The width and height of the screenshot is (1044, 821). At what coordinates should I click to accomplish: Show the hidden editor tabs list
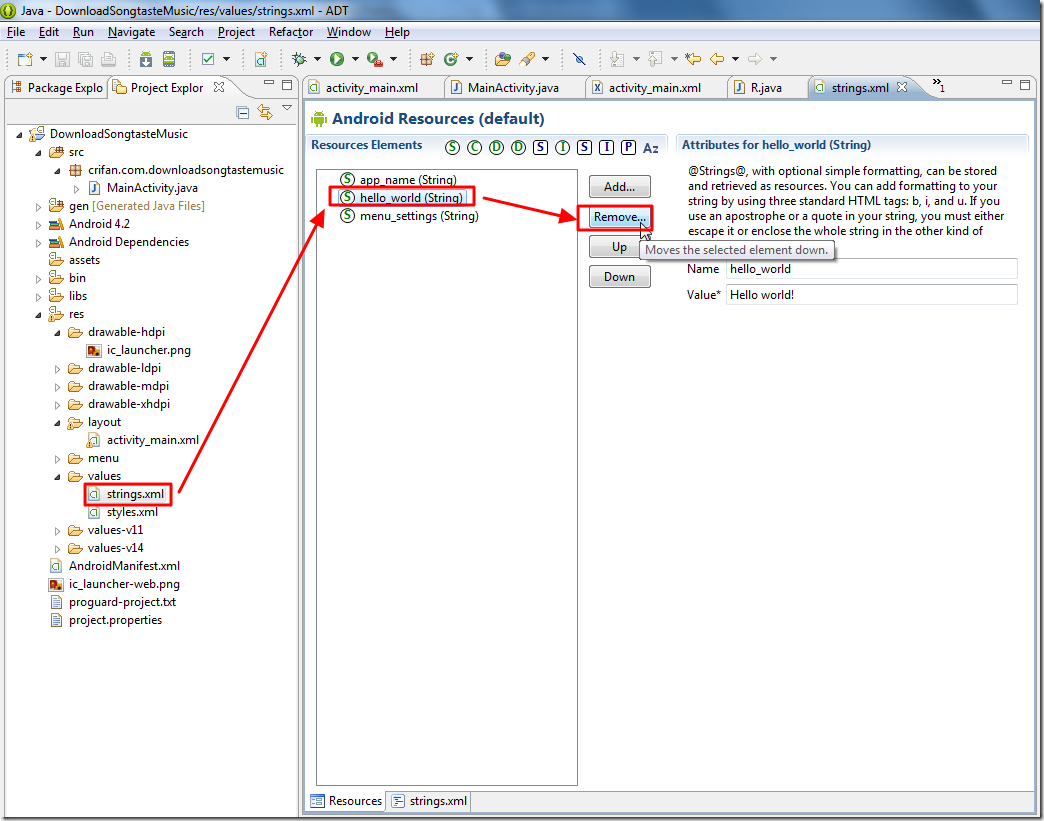[x=938, y=85]
